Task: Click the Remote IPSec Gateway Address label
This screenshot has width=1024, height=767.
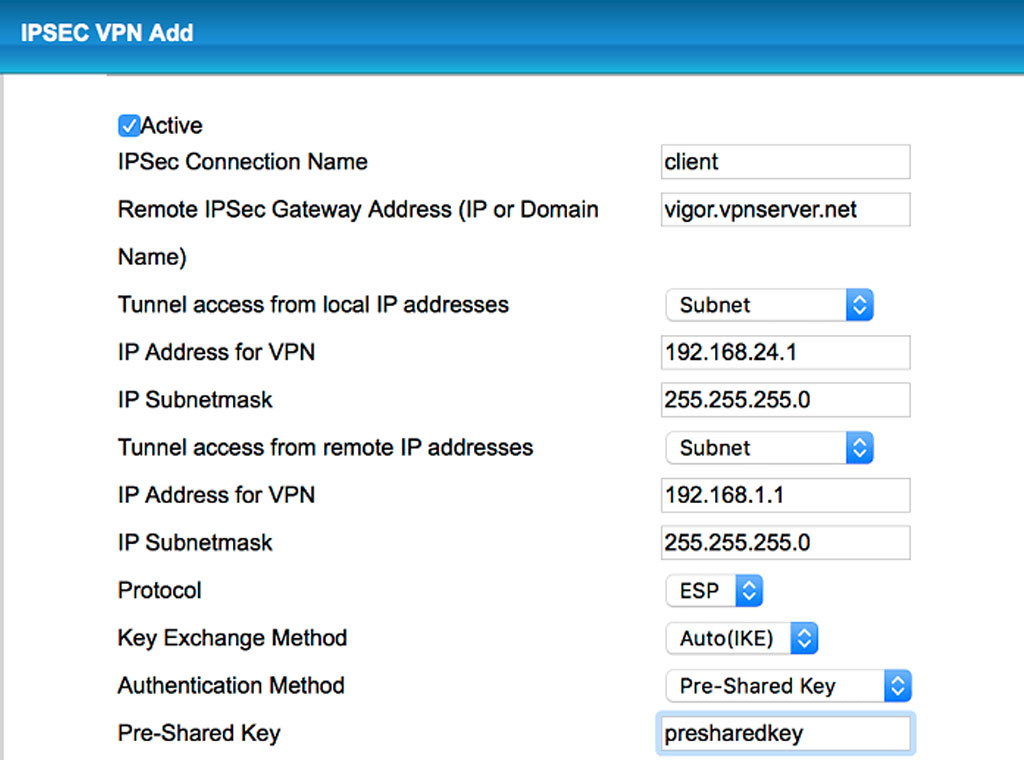Action: coord(358,210)
